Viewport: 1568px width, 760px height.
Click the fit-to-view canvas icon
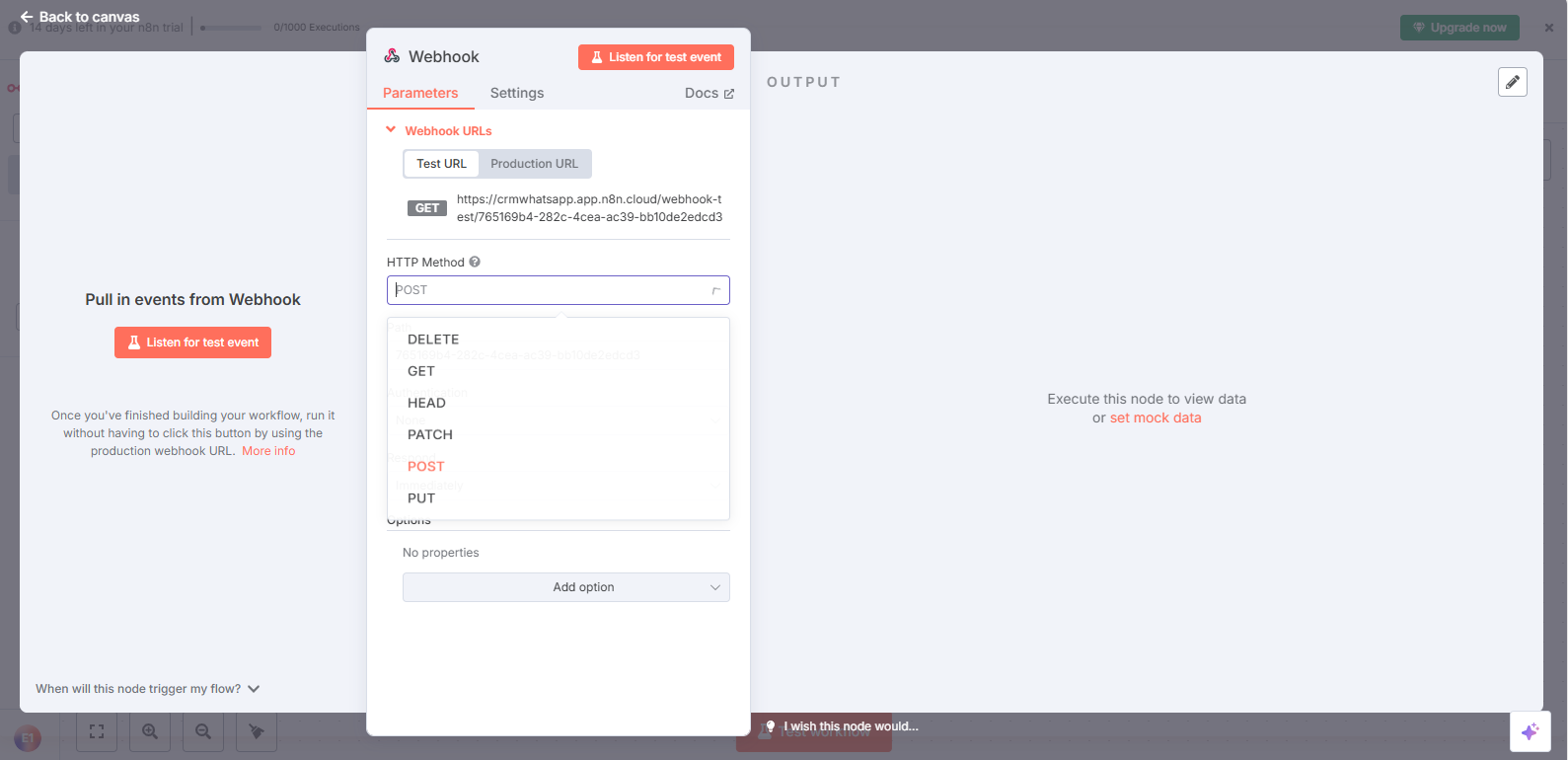(x=97, y=731)
